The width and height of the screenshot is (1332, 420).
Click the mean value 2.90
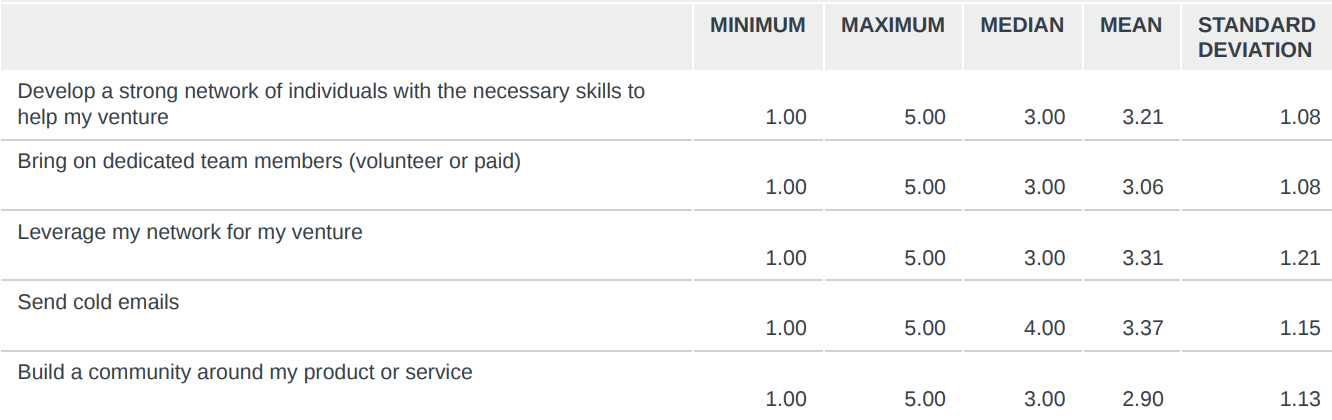point(1143,399)
